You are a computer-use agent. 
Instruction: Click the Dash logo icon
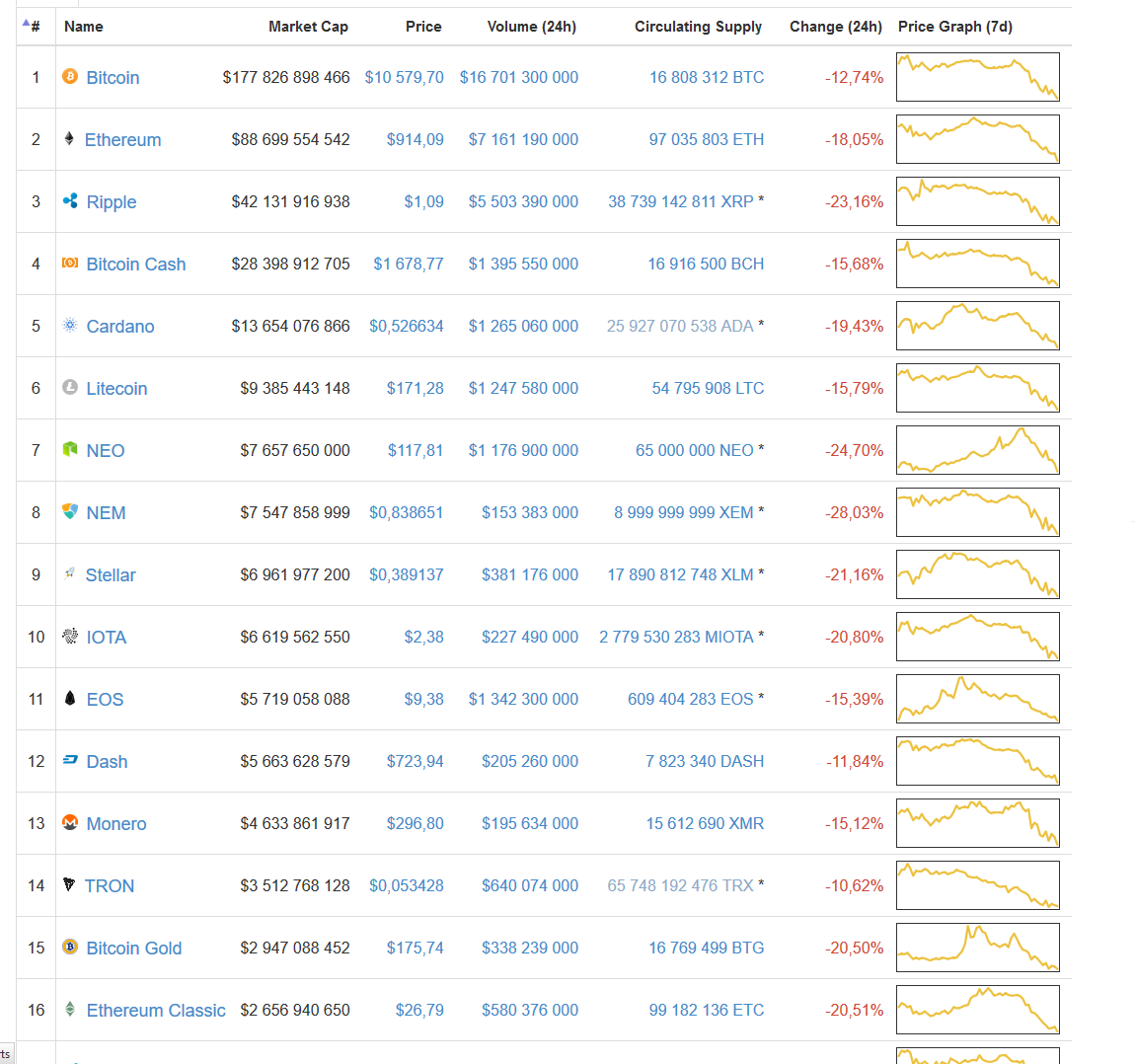(70, 760)
